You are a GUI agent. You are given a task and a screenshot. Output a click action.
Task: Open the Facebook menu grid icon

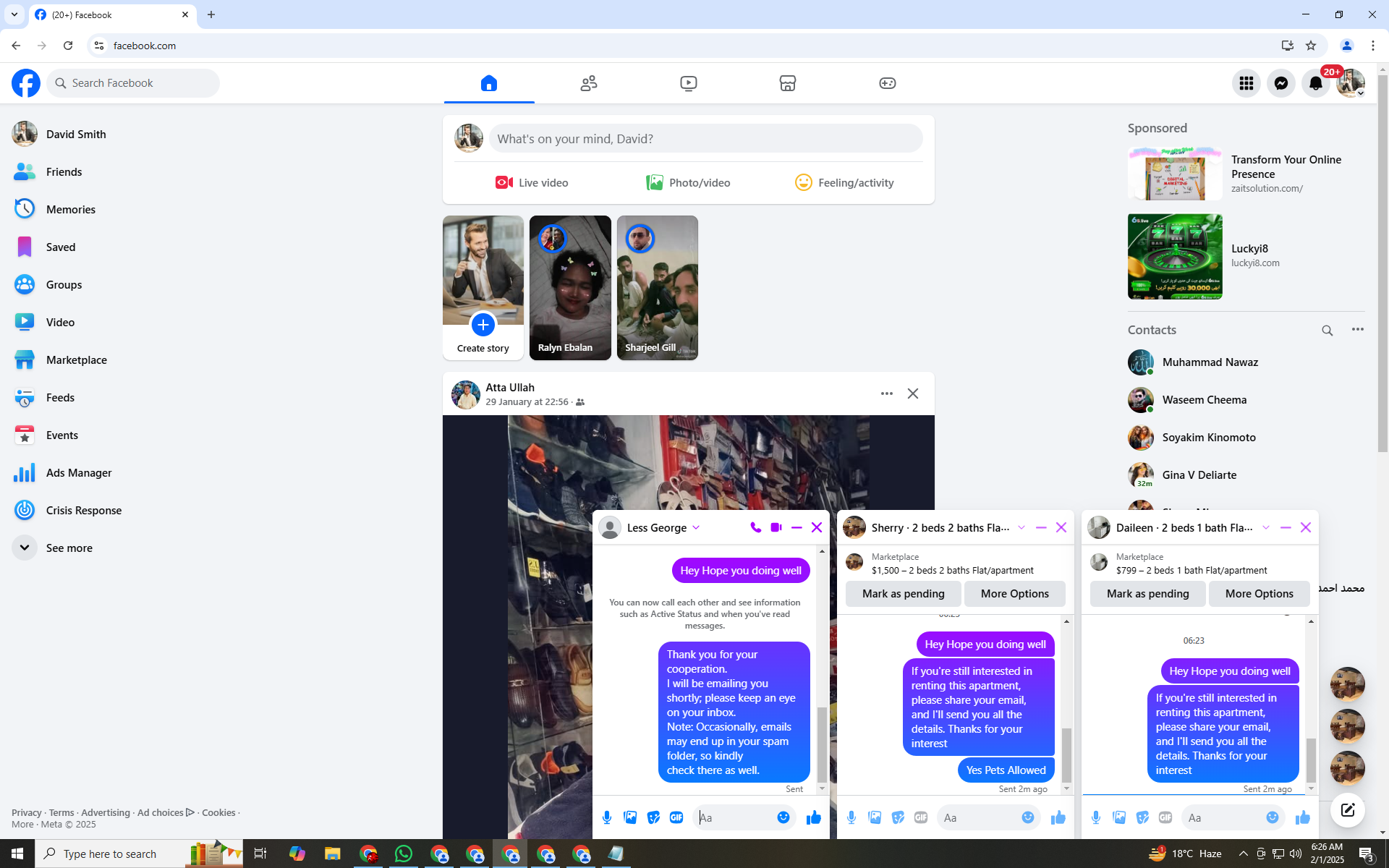click(x=1246, y=83)
